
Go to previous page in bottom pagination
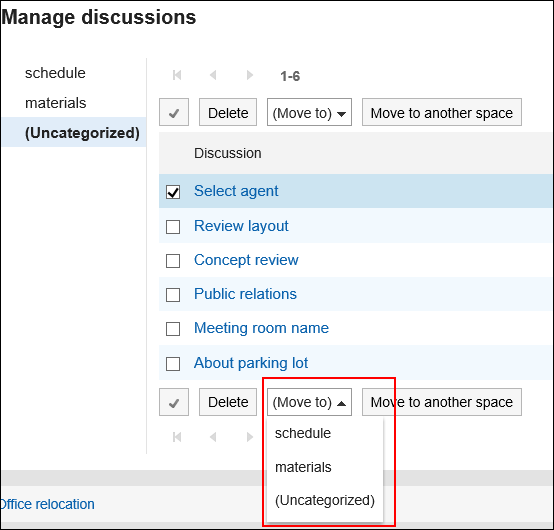pyautogui.click(x=213, y=437)
